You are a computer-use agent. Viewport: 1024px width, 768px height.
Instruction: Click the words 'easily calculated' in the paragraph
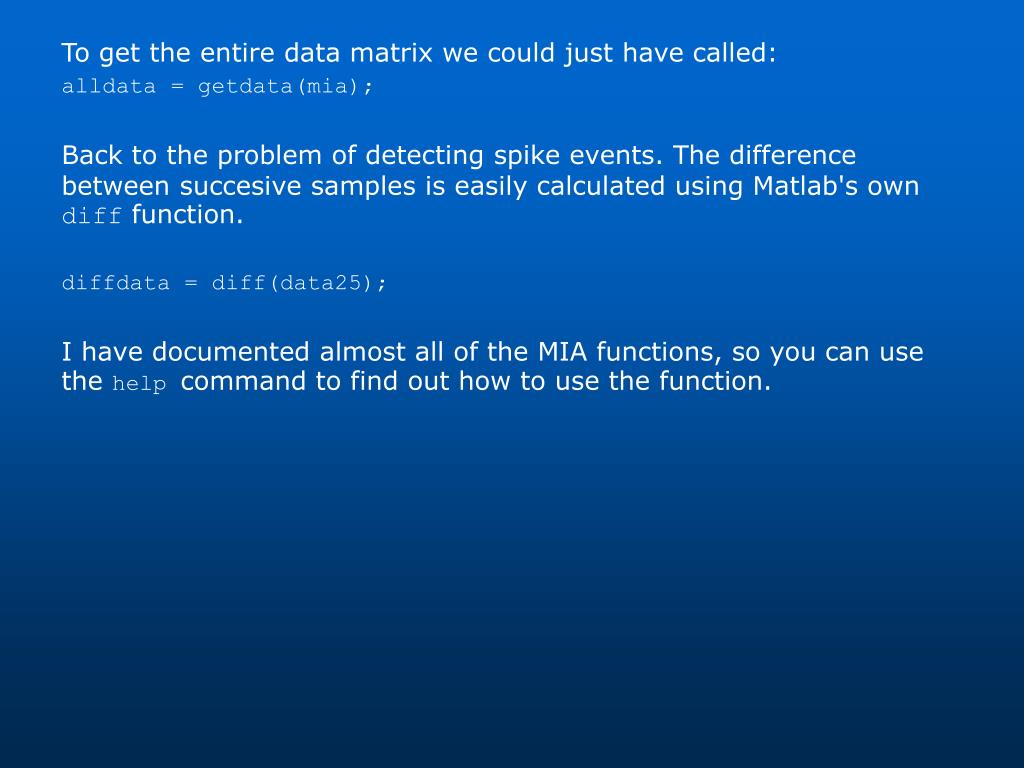tap(560, 186)
